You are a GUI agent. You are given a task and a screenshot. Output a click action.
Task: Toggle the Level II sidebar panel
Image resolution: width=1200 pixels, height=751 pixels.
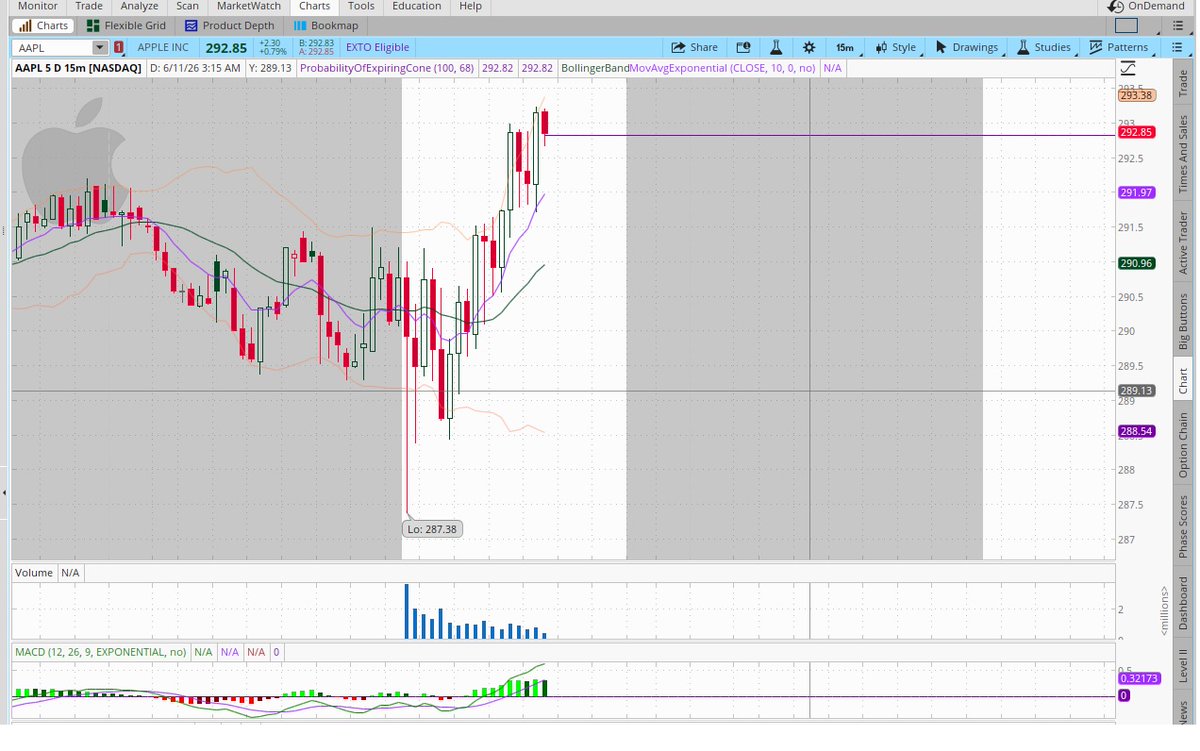(1184, 665)
